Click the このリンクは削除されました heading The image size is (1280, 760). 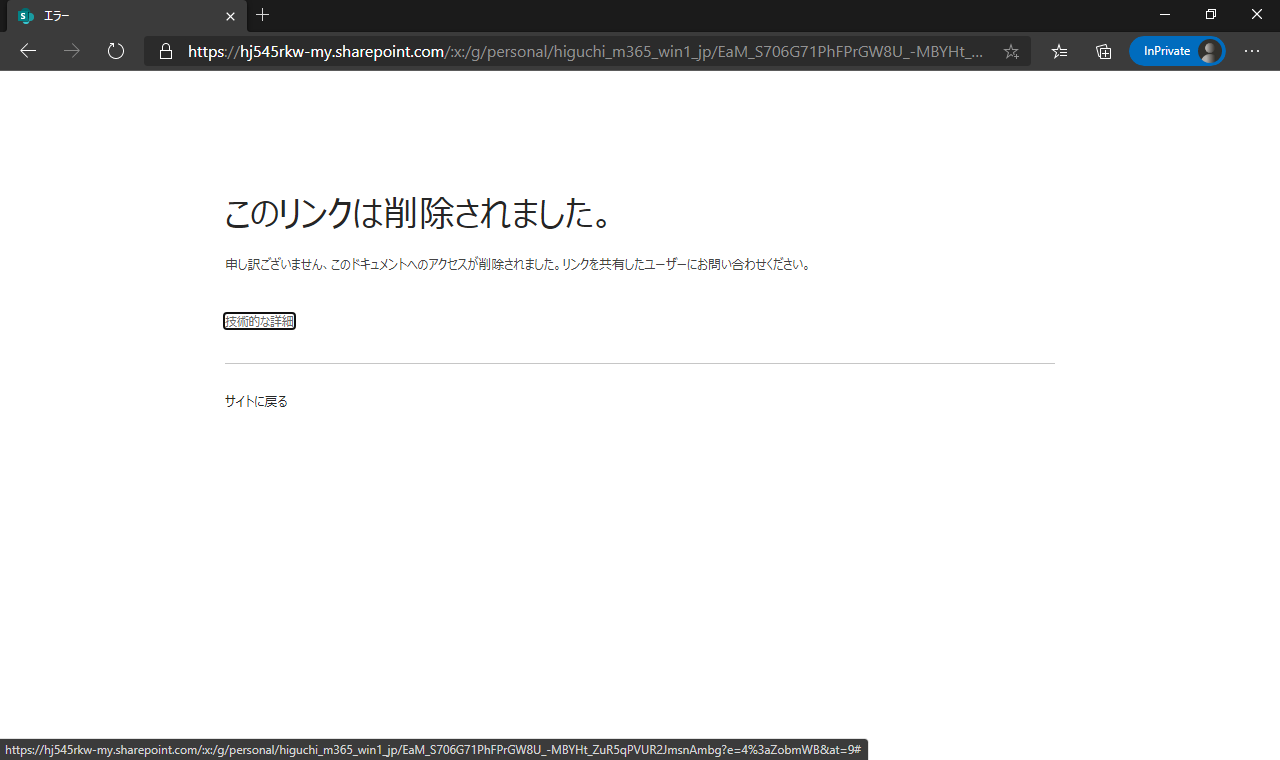(417, 213)
